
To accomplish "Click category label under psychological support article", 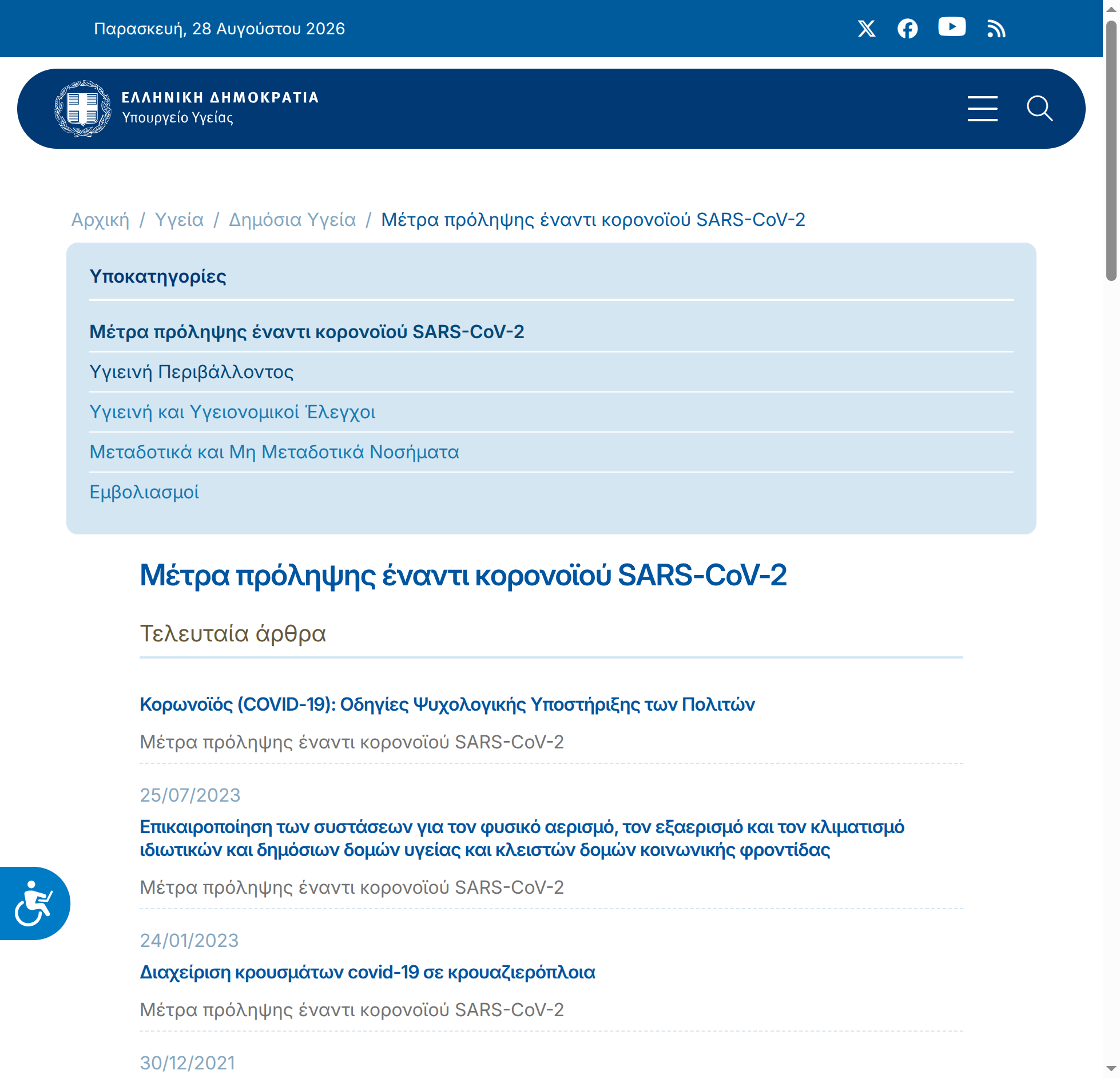I will 352,742.
